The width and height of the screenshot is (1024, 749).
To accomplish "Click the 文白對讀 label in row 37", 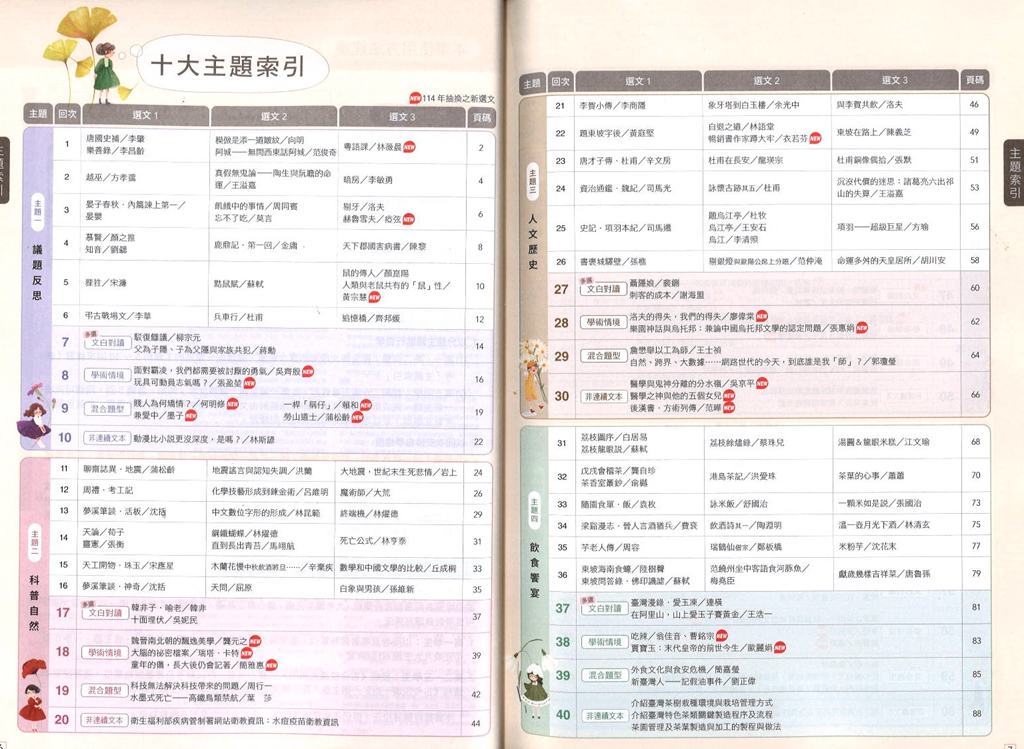I will (x=604, y=608).
